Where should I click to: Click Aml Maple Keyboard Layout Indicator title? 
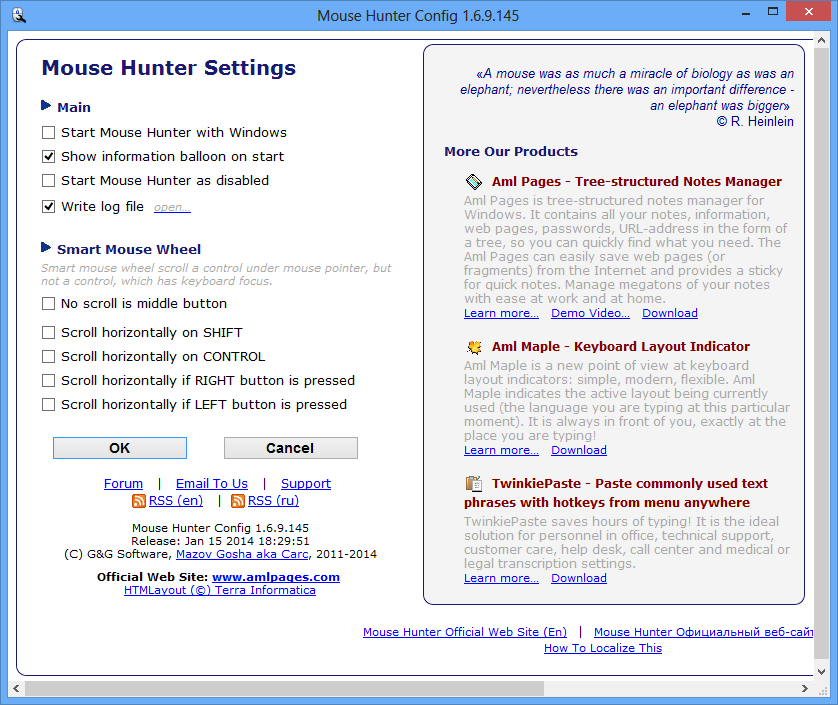click(x=620, y=347)
